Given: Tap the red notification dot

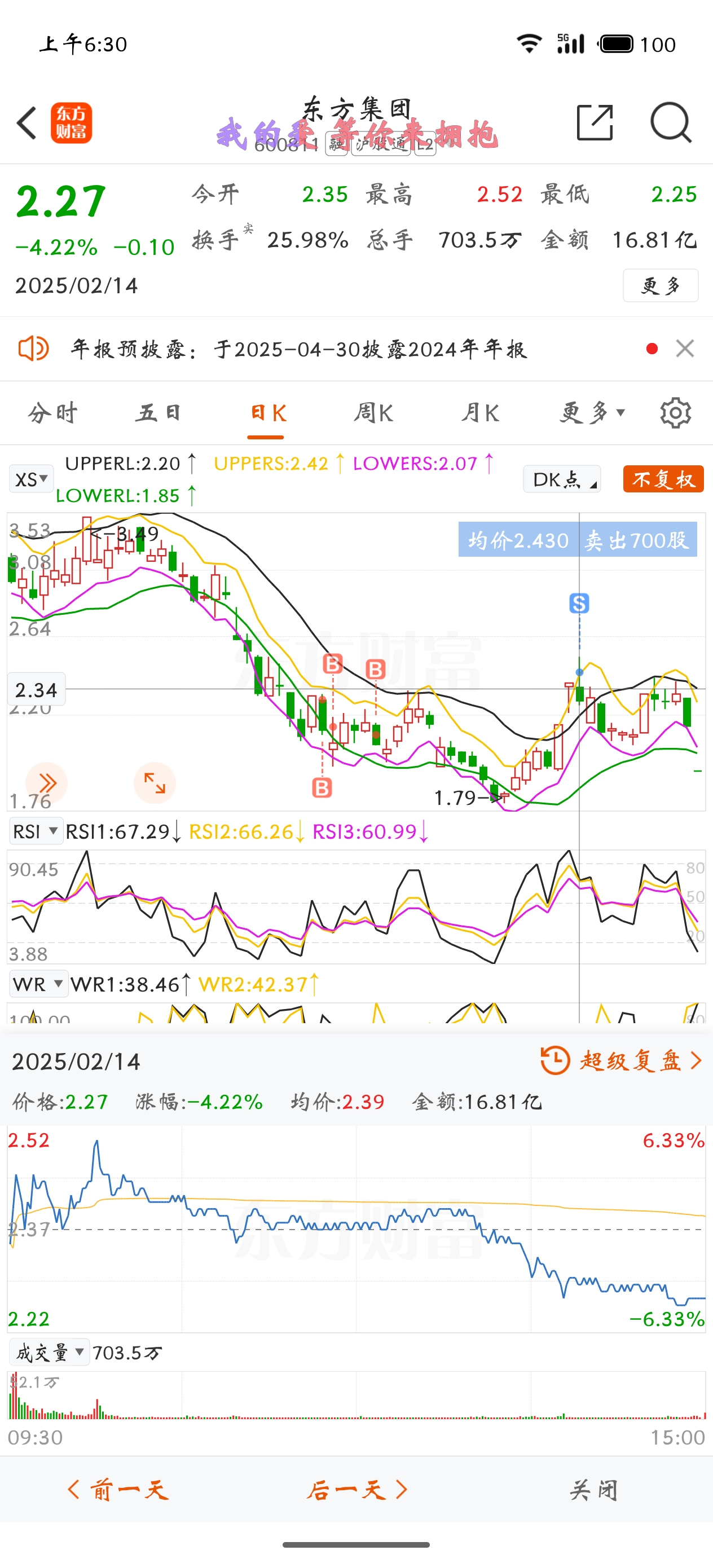Looking at the screenshot, I should pyautogui.click(x=652, y=349).
